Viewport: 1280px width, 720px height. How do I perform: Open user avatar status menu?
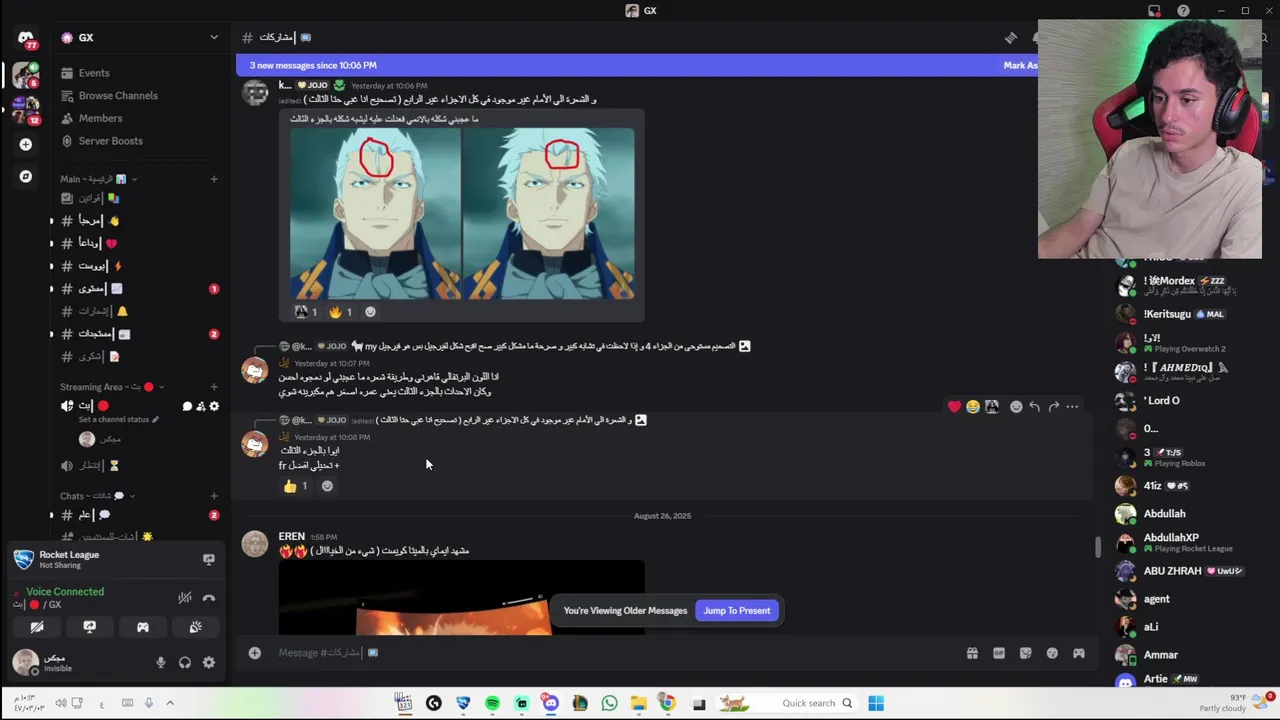tap(25, 662)
